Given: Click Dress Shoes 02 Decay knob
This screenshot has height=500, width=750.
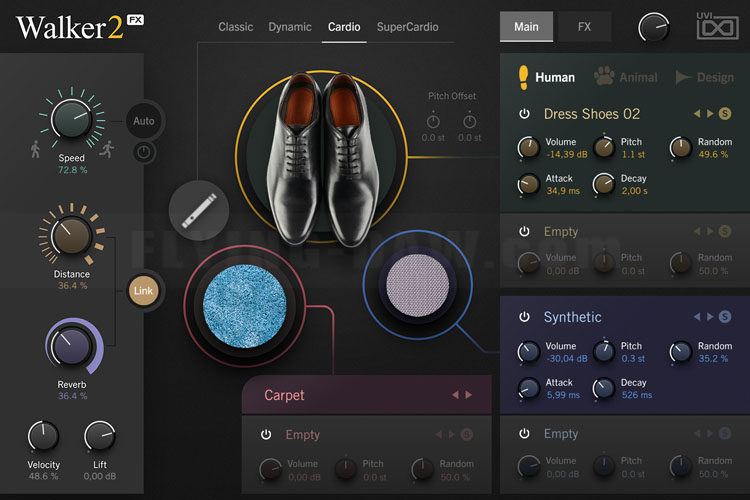Looking at the screenshot, I should pyautogui.click(x=604, y=184).
